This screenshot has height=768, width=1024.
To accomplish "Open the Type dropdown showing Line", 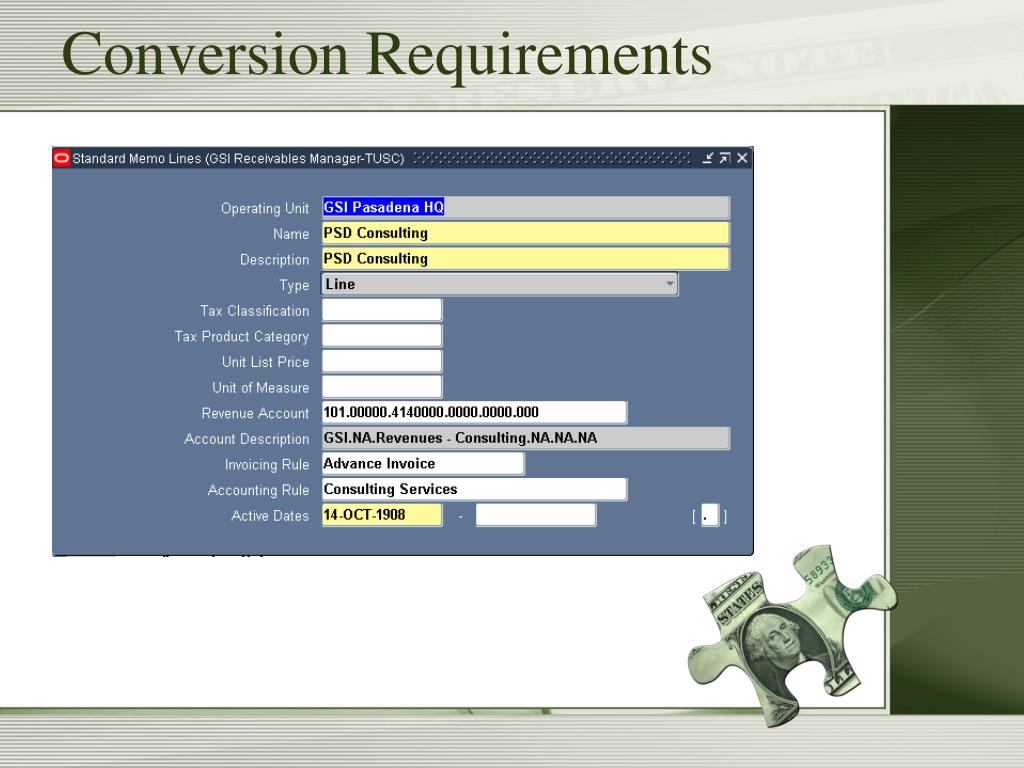I will [x=500, y=284].
